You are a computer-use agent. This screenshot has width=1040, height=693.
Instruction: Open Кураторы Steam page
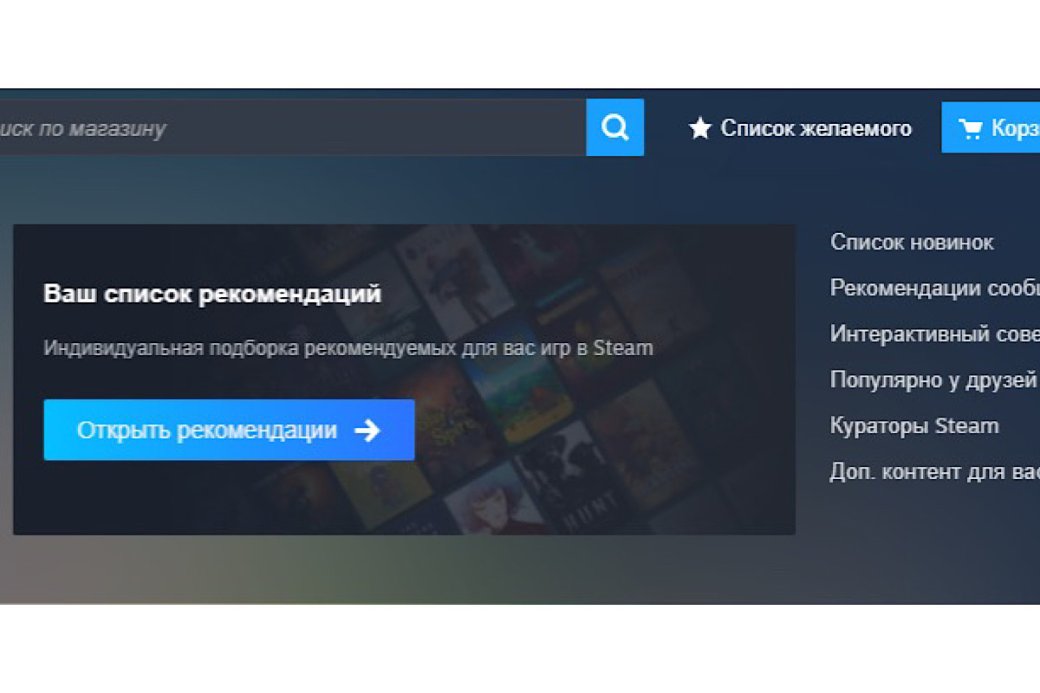(914, 426)
